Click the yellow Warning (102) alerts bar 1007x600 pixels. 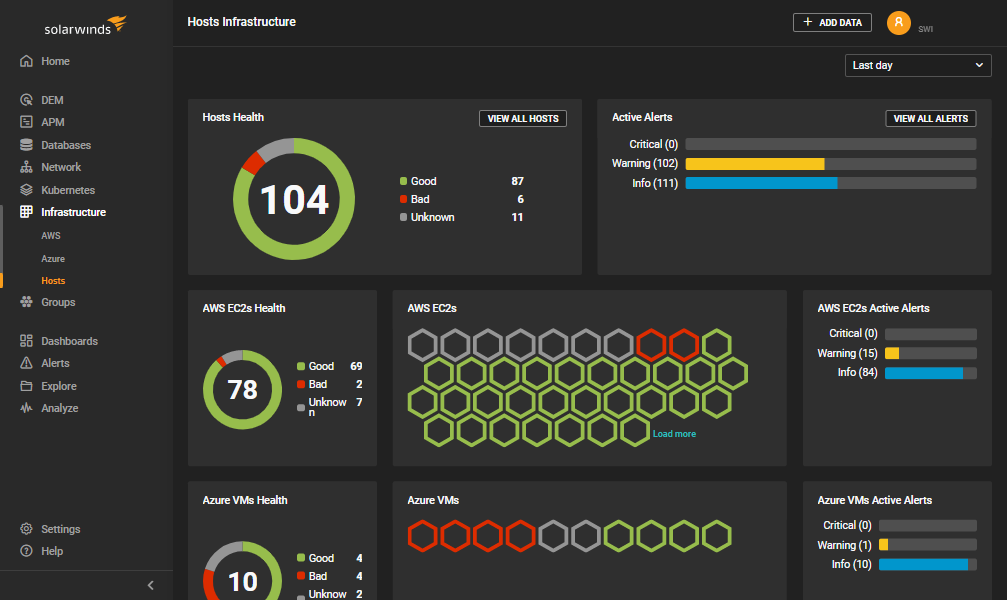click(755, 164)
